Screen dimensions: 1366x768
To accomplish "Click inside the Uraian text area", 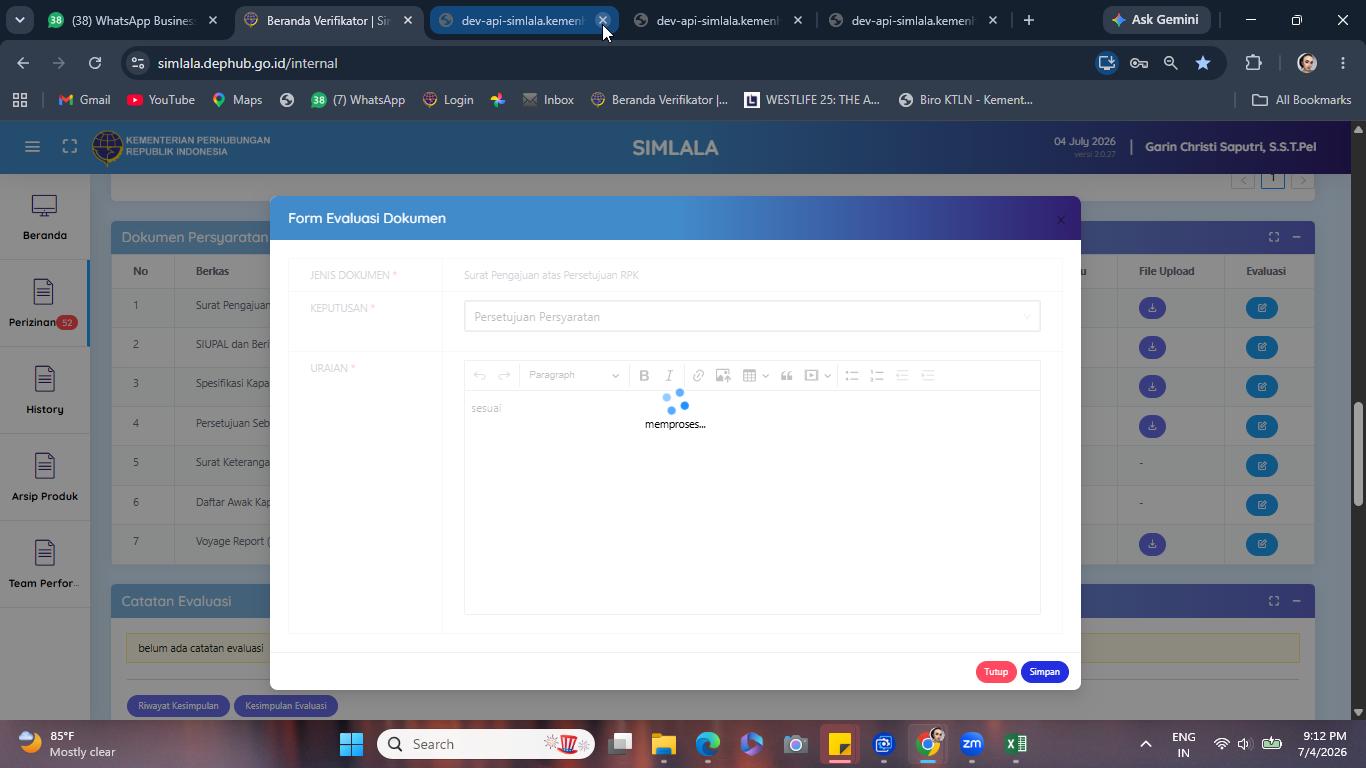I will 752,502.
